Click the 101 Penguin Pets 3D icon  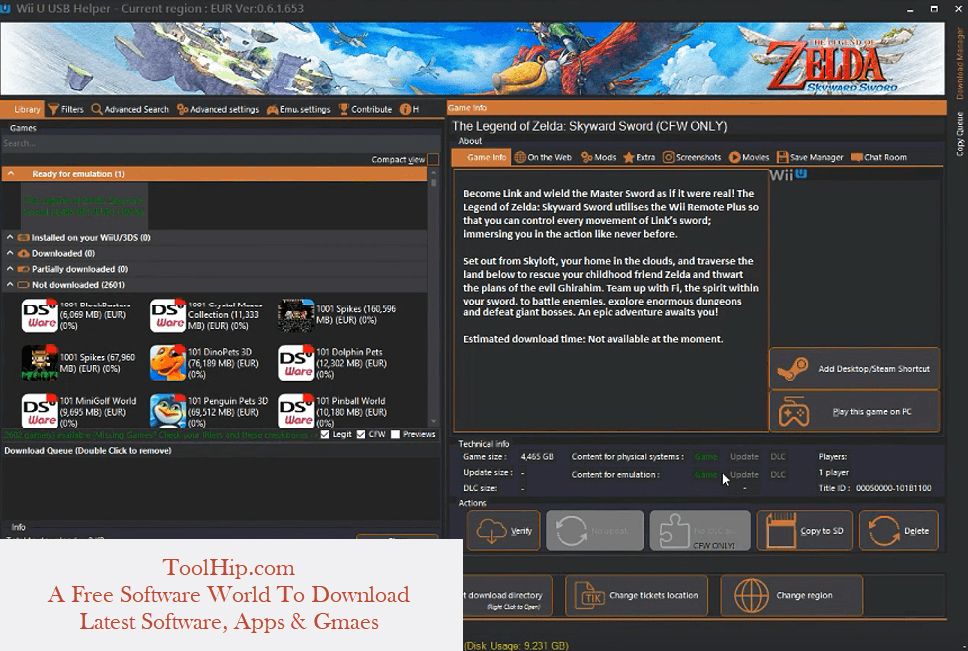168,412
